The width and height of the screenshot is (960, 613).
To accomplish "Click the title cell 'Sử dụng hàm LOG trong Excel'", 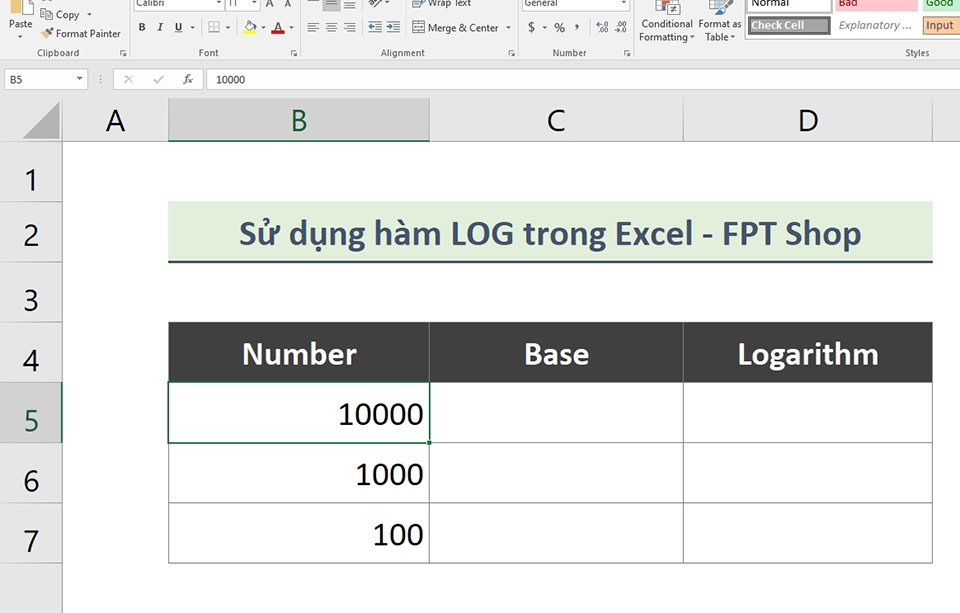I will point(550,233).
